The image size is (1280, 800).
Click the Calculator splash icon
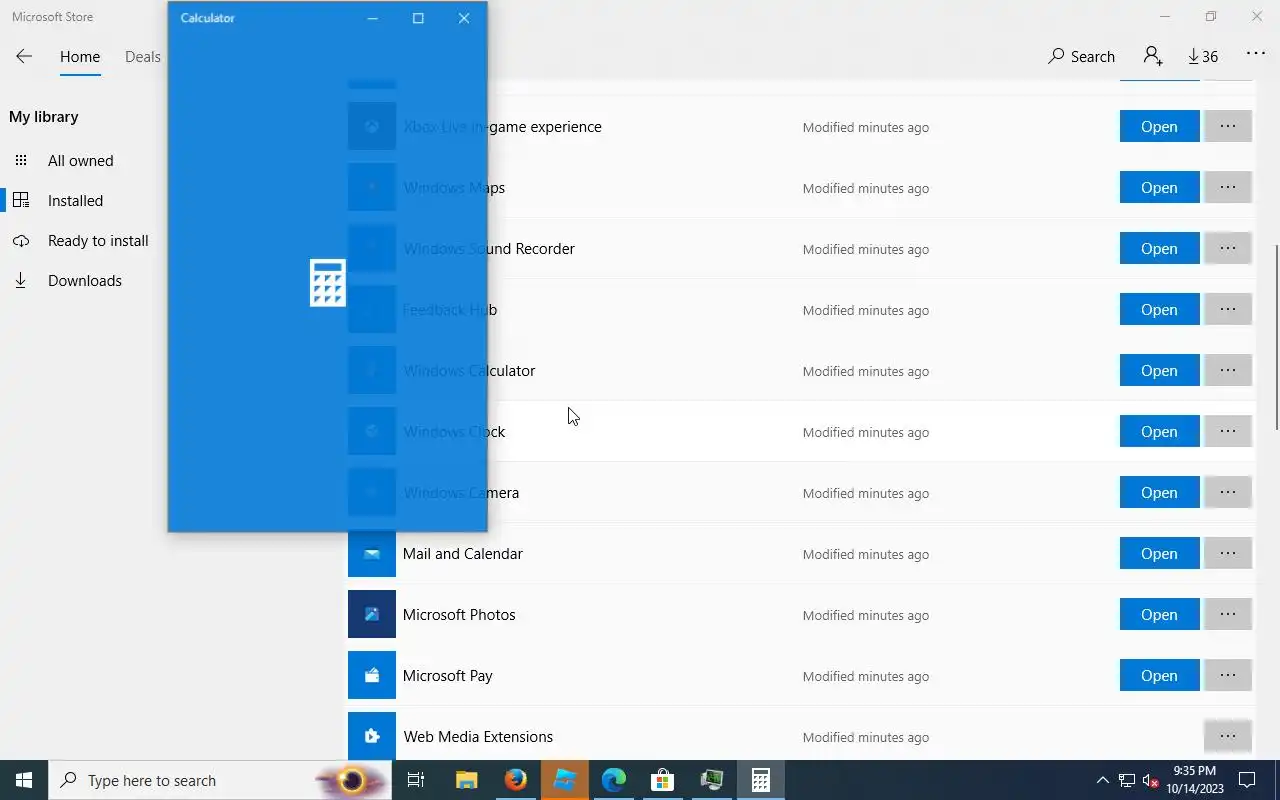coord(328,283)
